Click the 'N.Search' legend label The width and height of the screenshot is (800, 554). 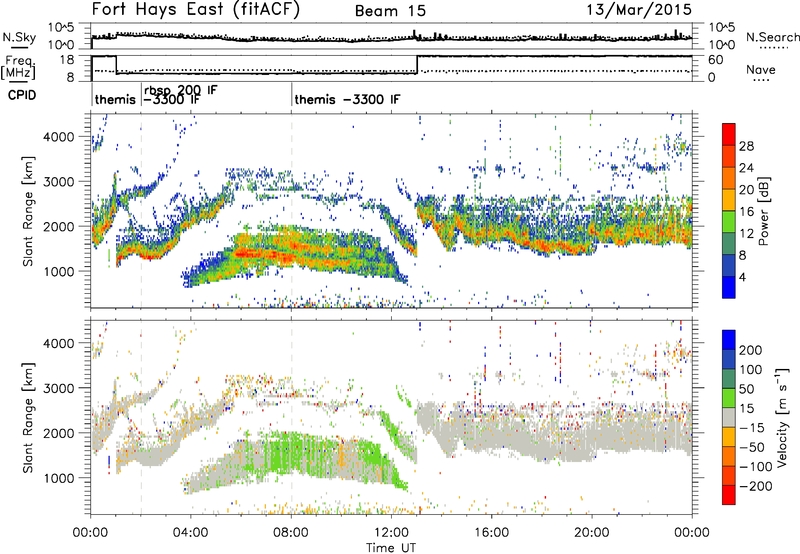772,37
